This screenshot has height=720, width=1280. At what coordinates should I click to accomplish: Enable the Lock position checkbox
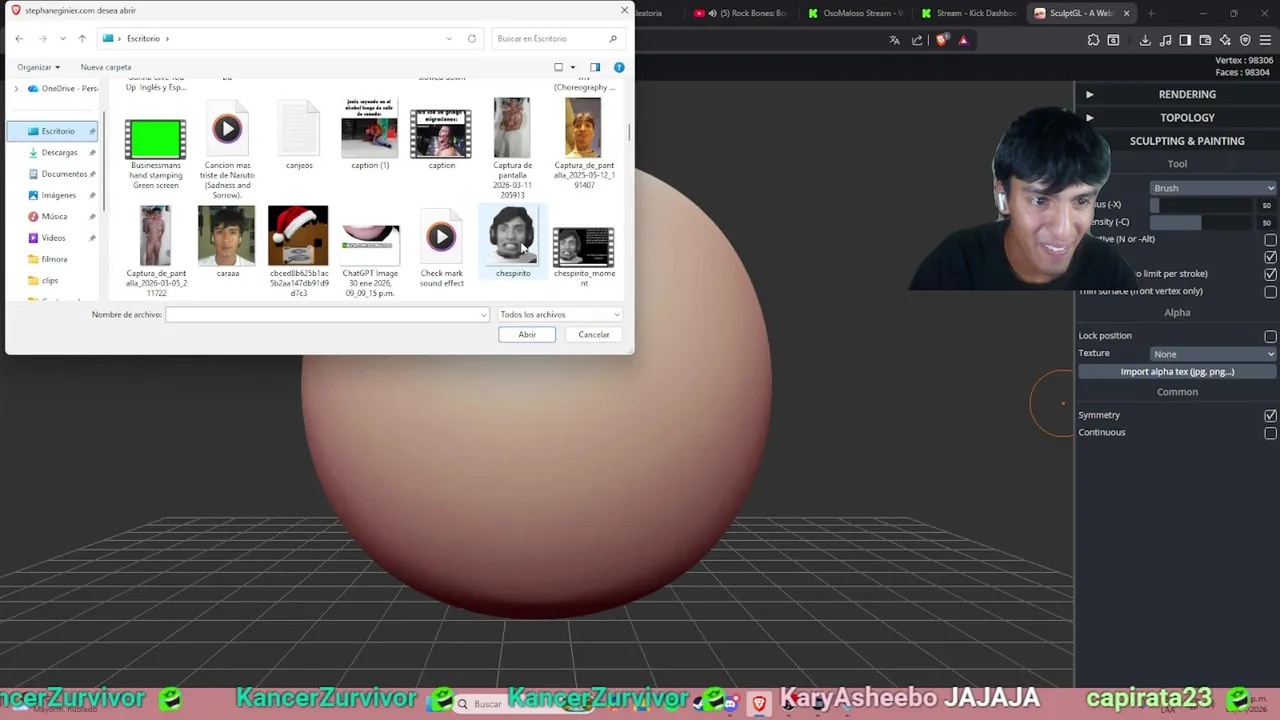tap(1270, 336)
